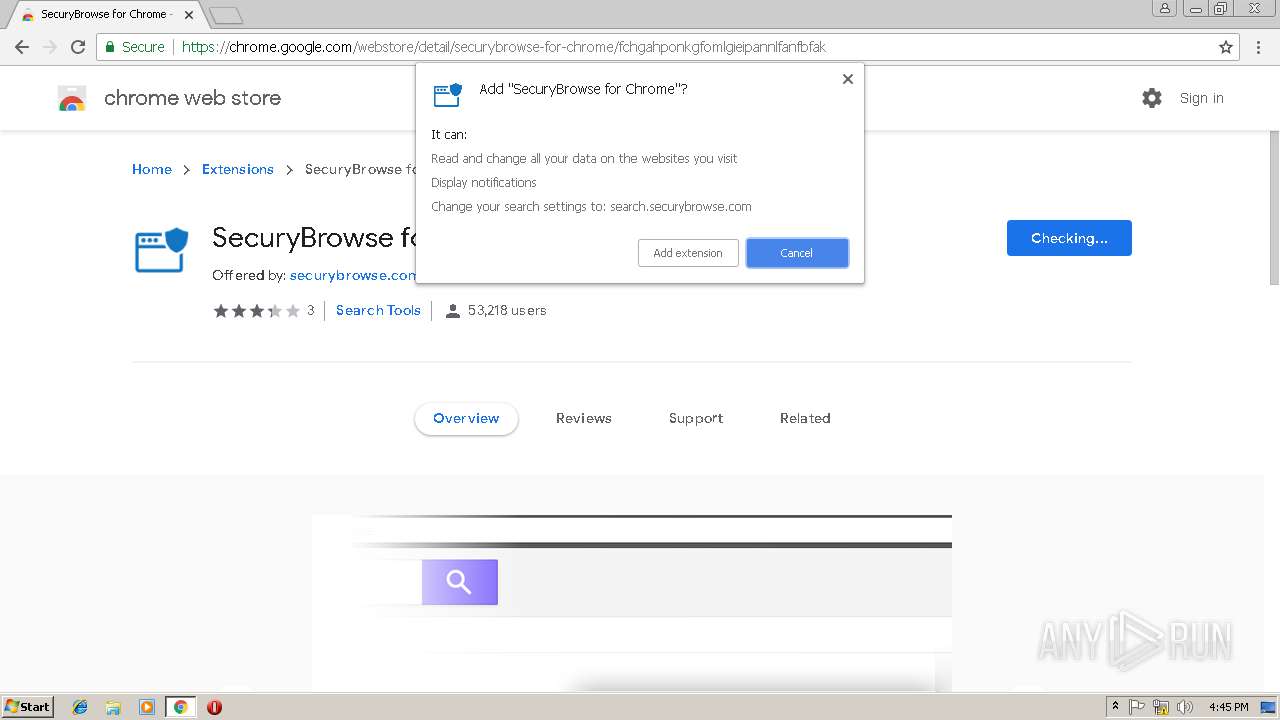The width and height of the screenshot is (1280, 720).
Task: Click the Chrome user profile icon
Action: [1165, 8]
